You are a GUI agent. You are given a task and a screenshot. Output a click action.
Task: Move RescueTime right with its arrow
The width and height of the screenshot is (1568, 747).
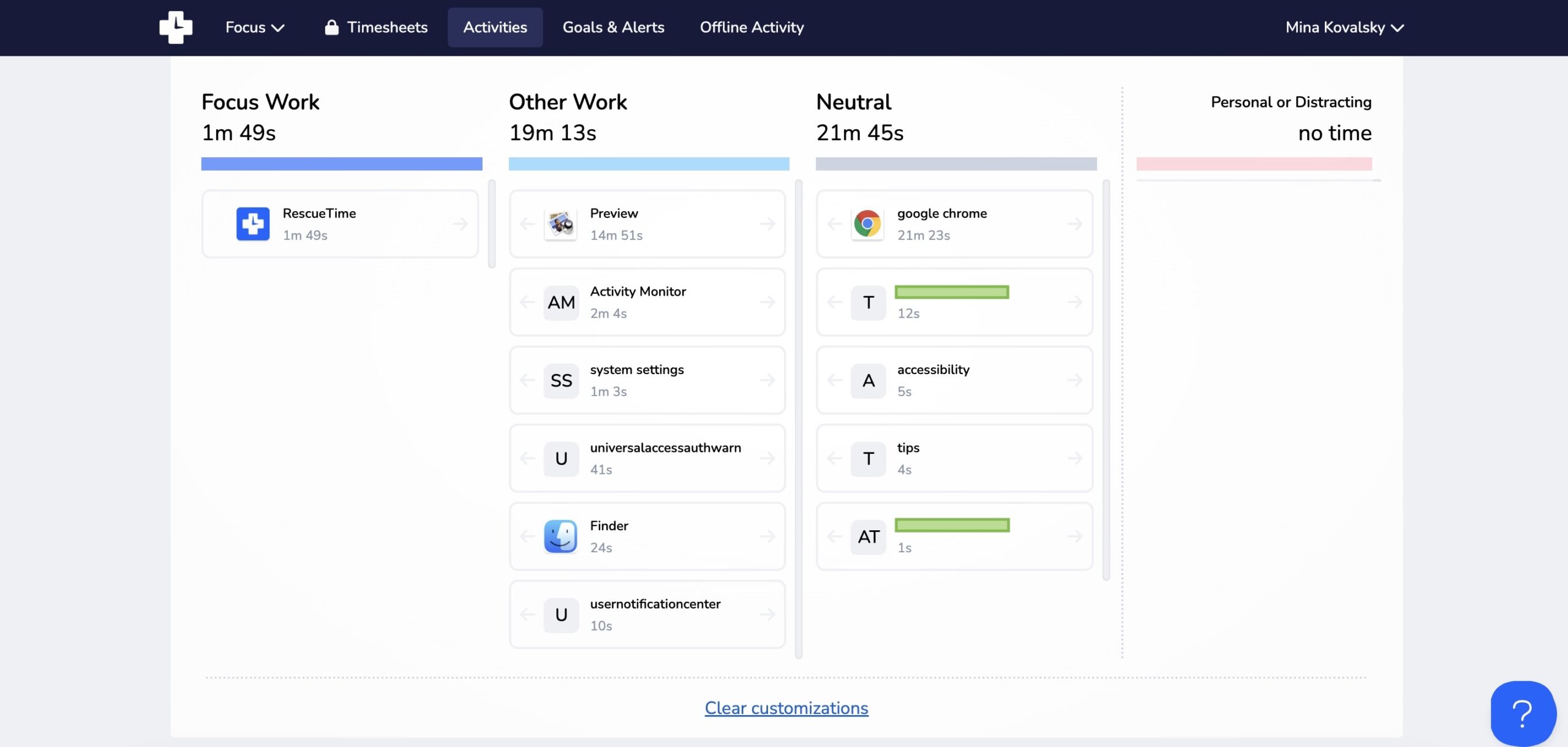tap(460, 223)
